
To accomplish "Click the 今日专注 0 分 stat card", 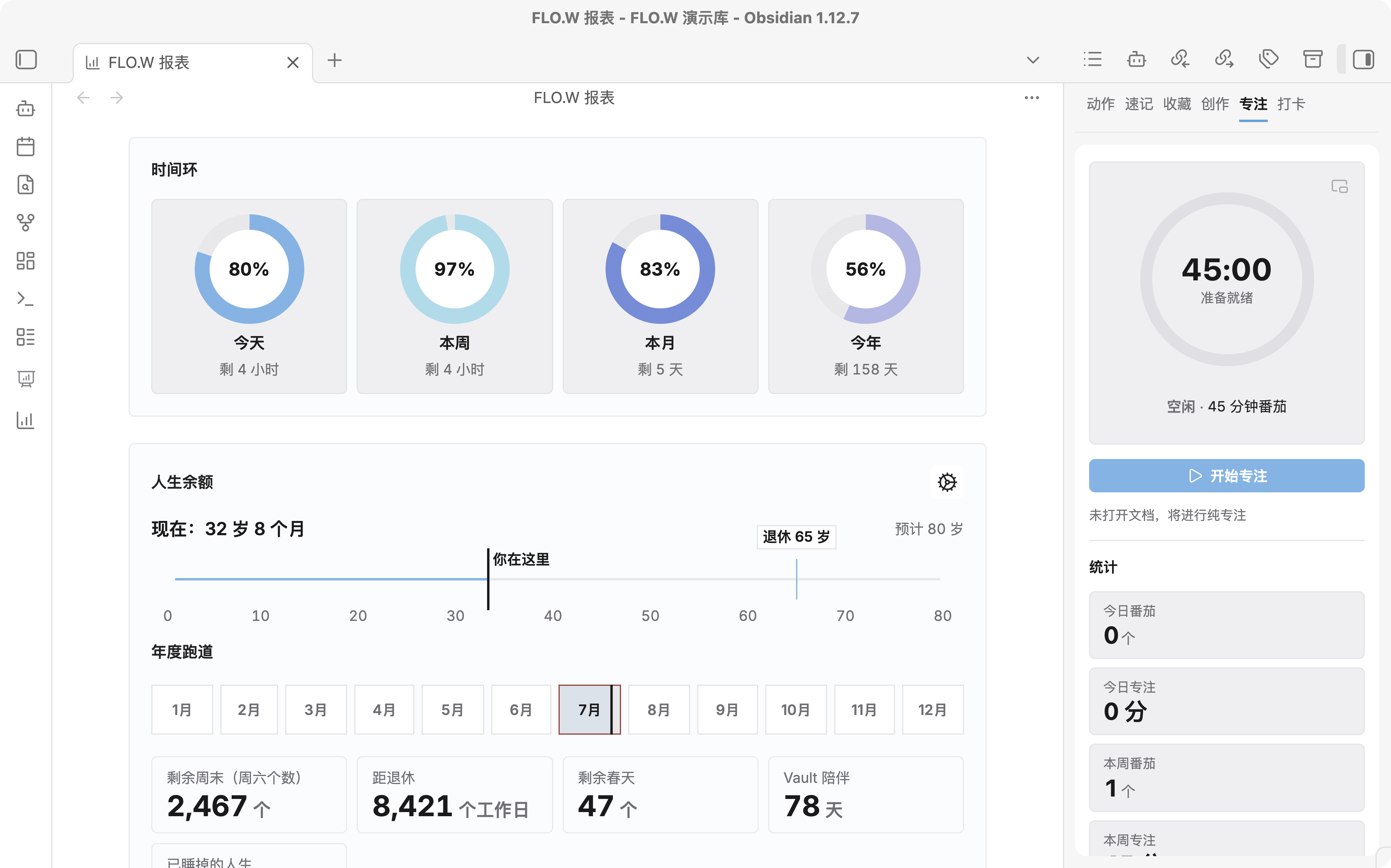I will (1226, 702).
